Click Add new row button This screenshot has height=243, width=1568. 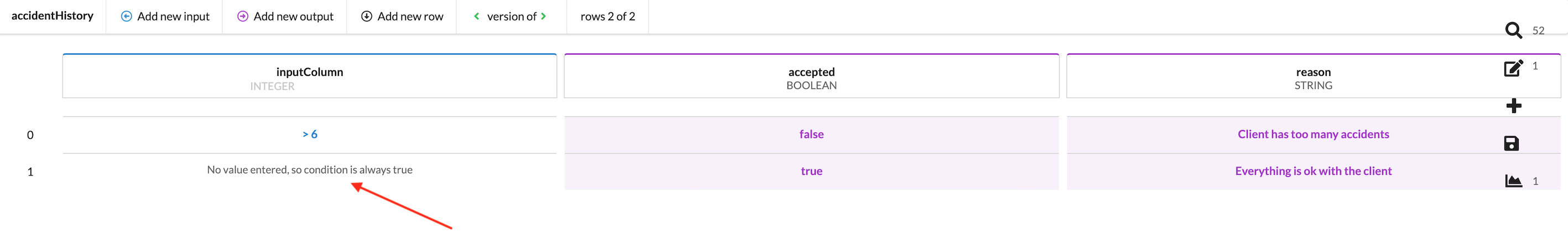click(402, 17)
